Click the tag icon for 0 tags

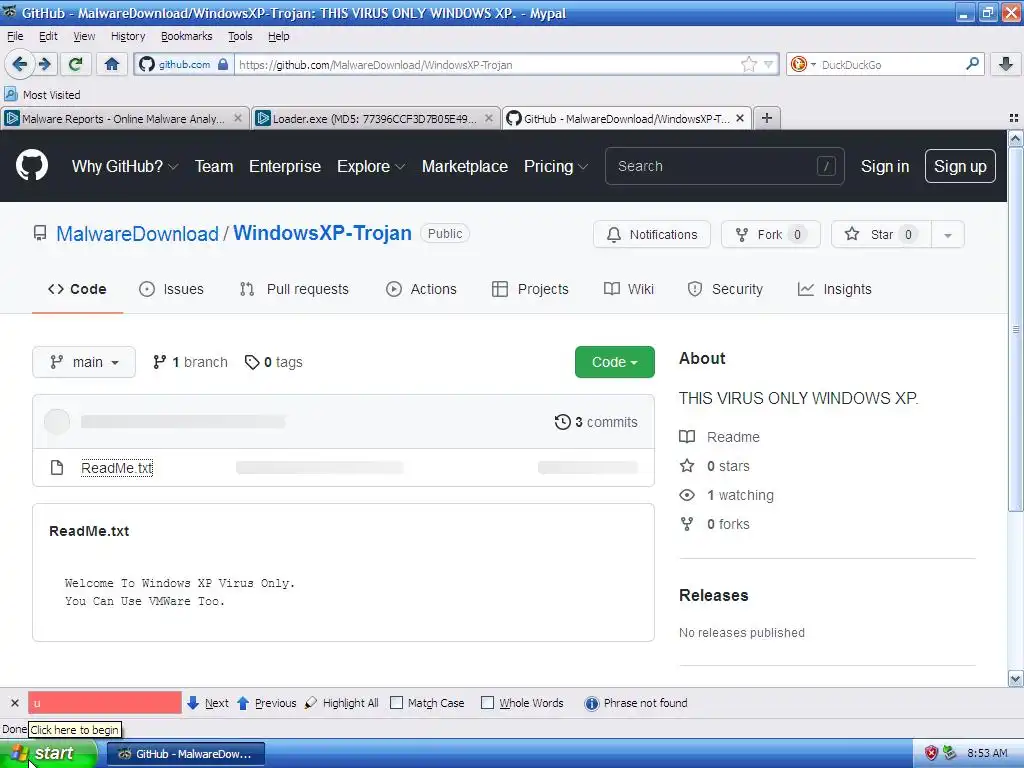click(251, 362)
